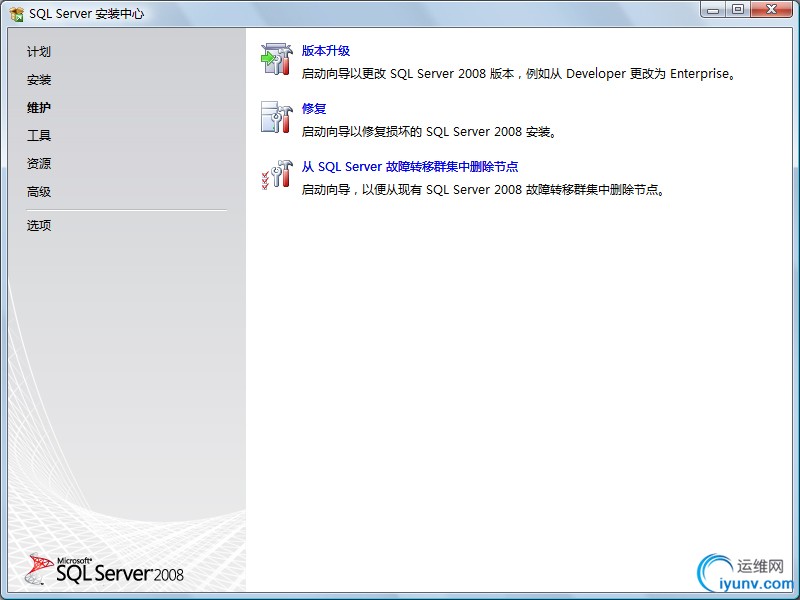
Task: Minimize the SQL Server 安装中心 window
Action: pos(713,10)
